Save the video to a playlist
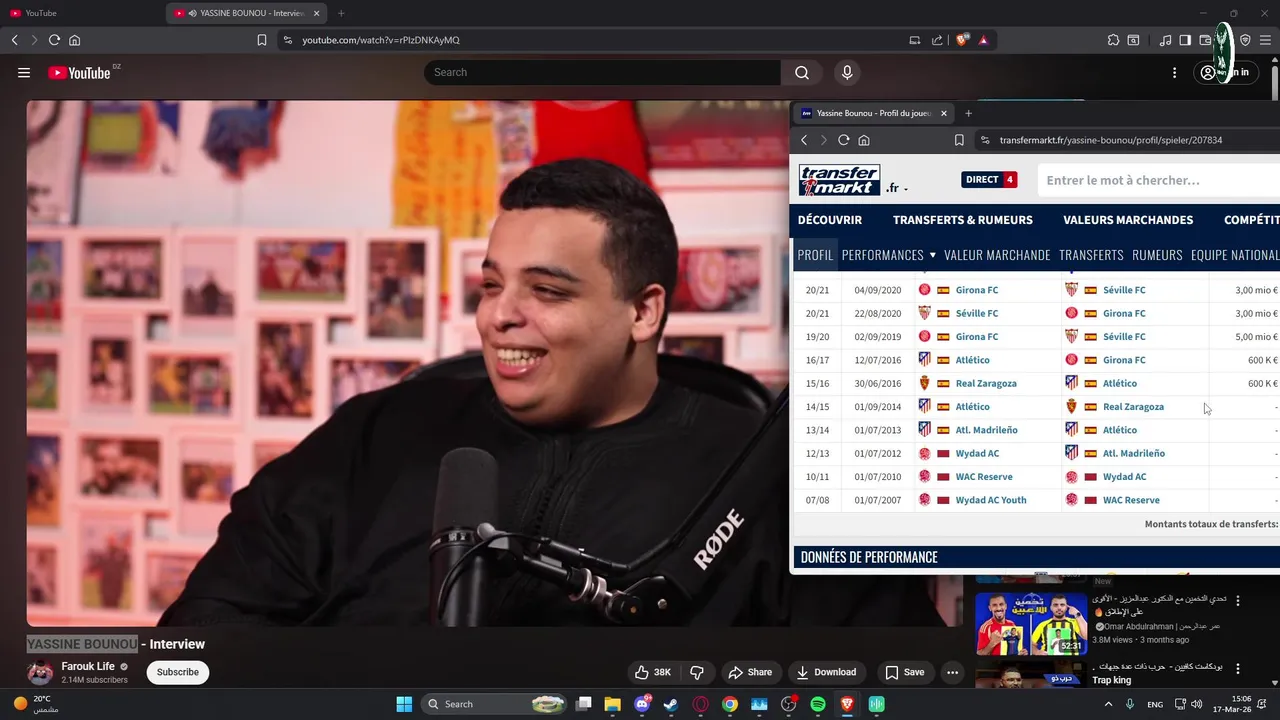 pyautogui.click(x=904, y=672)
